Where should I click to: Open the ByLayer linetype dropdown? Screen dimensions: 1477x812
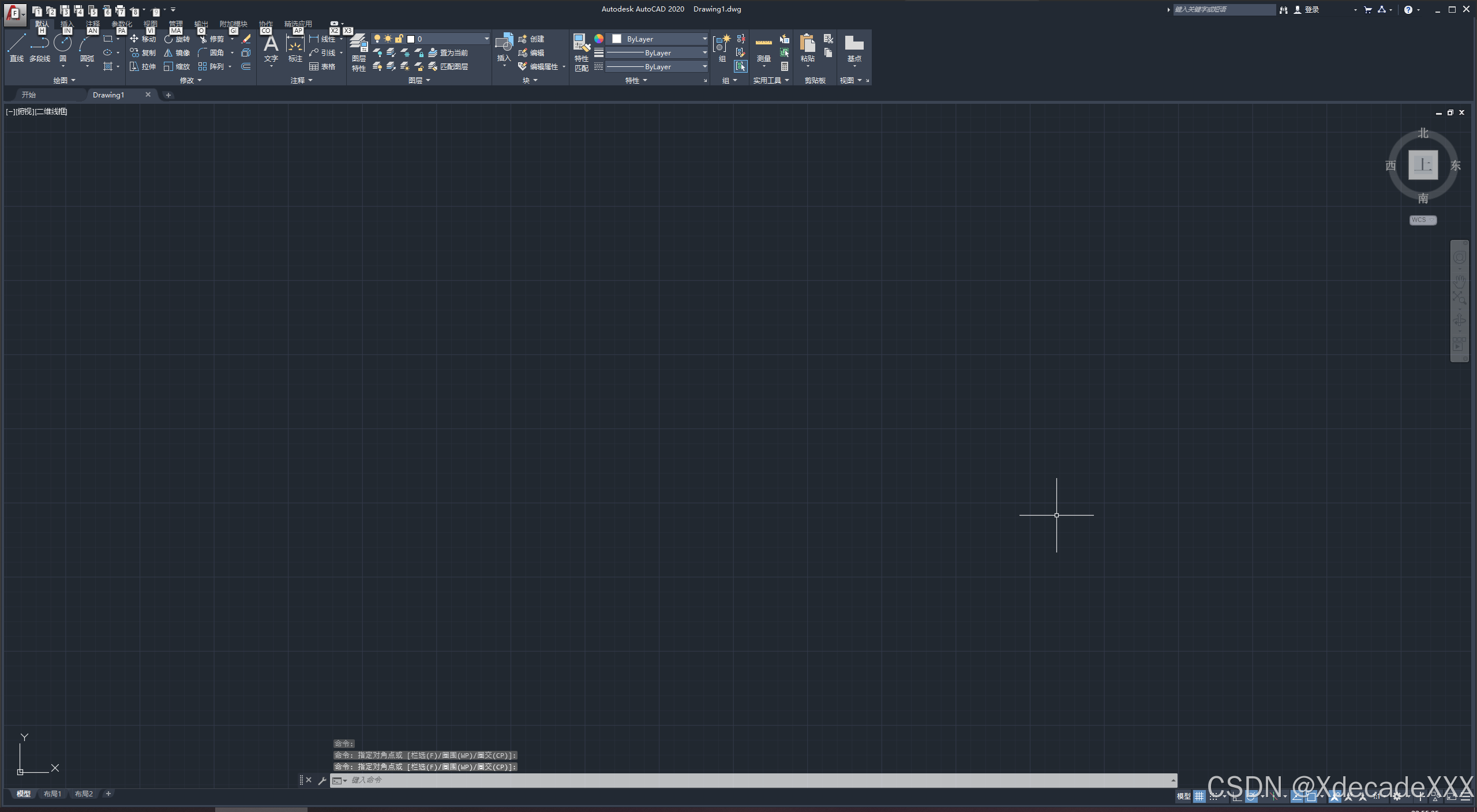point(704,67)
